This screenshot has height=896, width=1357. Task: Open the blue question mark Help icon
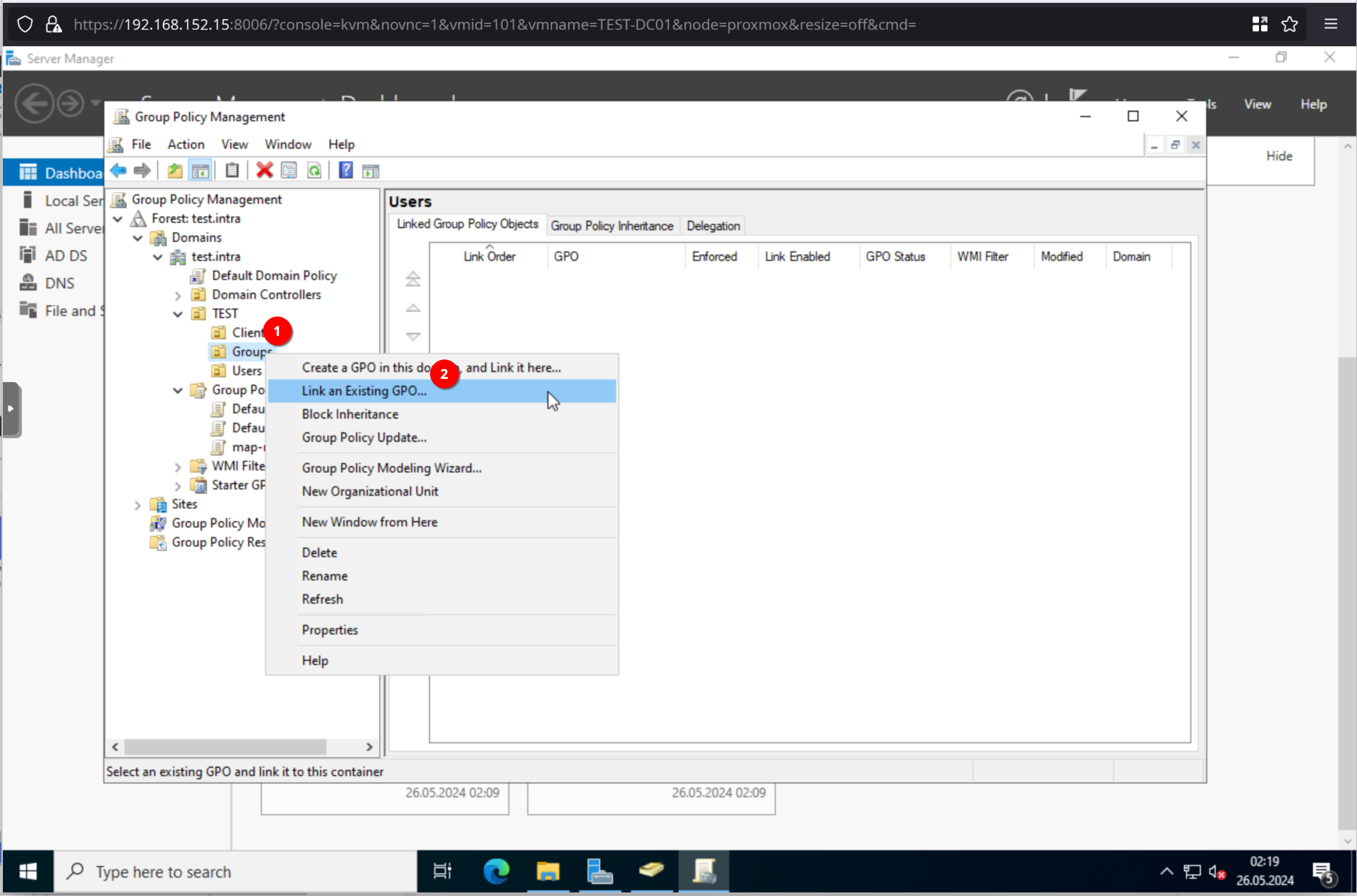point(346,170)
